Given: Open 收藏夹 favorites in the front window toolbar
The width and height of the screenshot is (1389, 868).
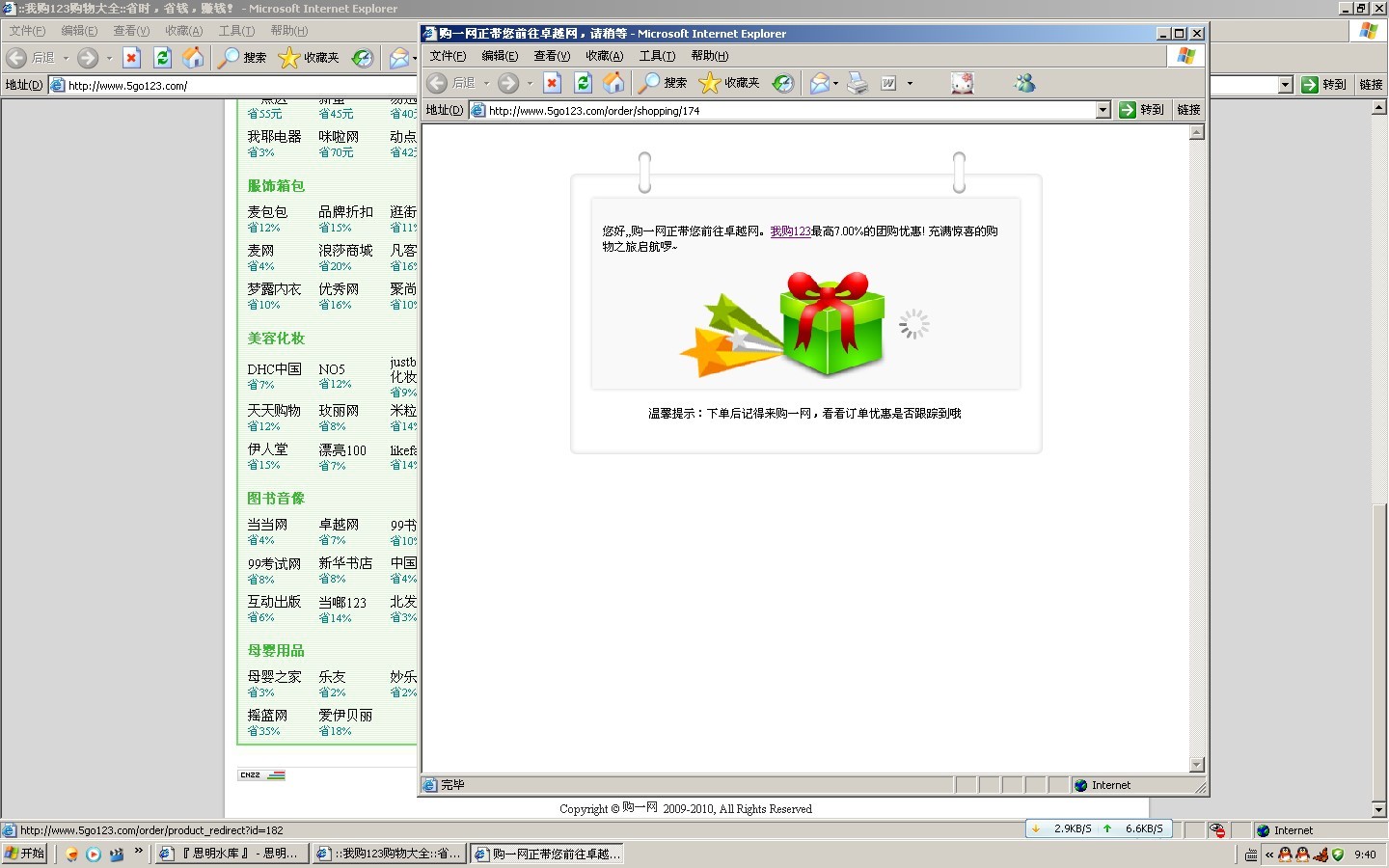Looking at the screenshot, I should point(729,83).
